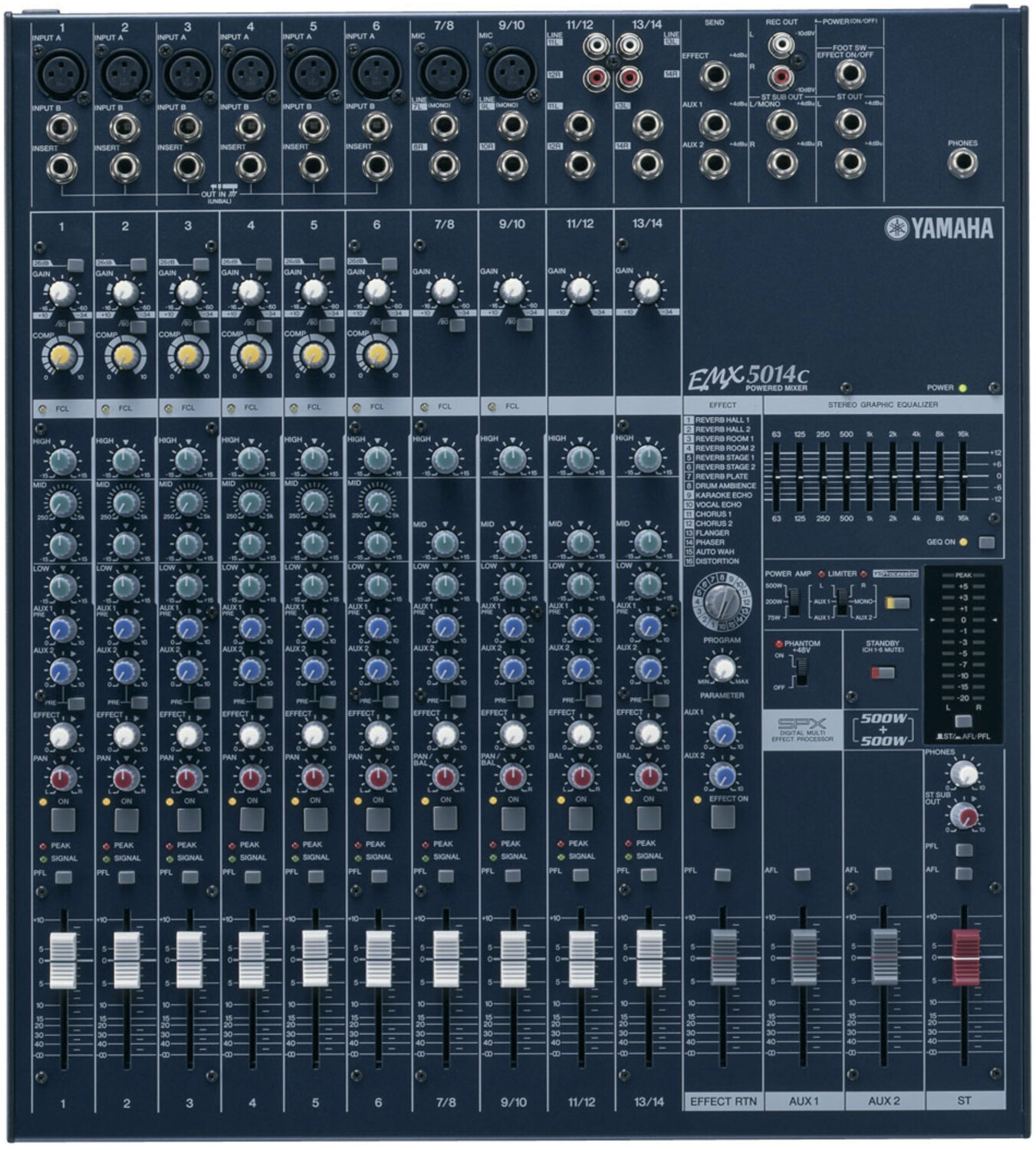Click the channel 7/8 GAIN knob
Viewport: 1036px width, 1150px height.
[x=444, y=291]
